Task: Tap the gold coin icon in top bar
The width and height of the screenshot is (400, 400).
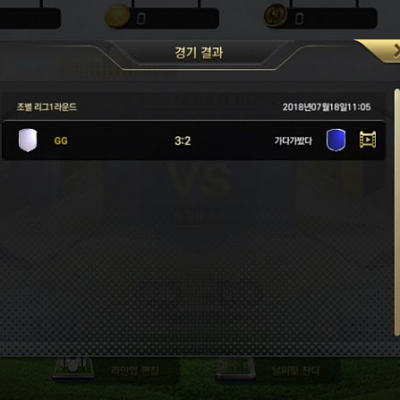Action: (117, 16)
